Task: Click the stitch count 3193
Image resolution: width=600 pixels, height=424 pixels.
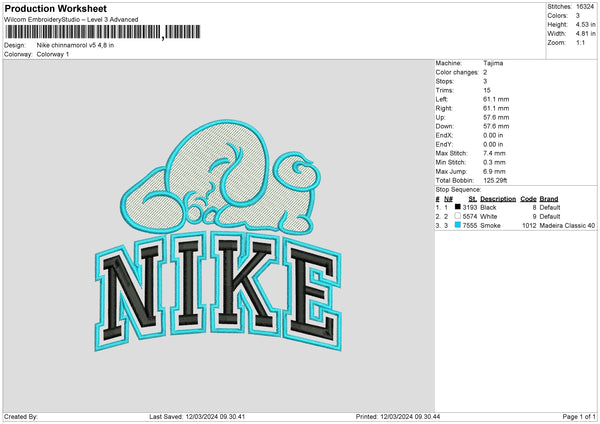Action: [470, 207]
